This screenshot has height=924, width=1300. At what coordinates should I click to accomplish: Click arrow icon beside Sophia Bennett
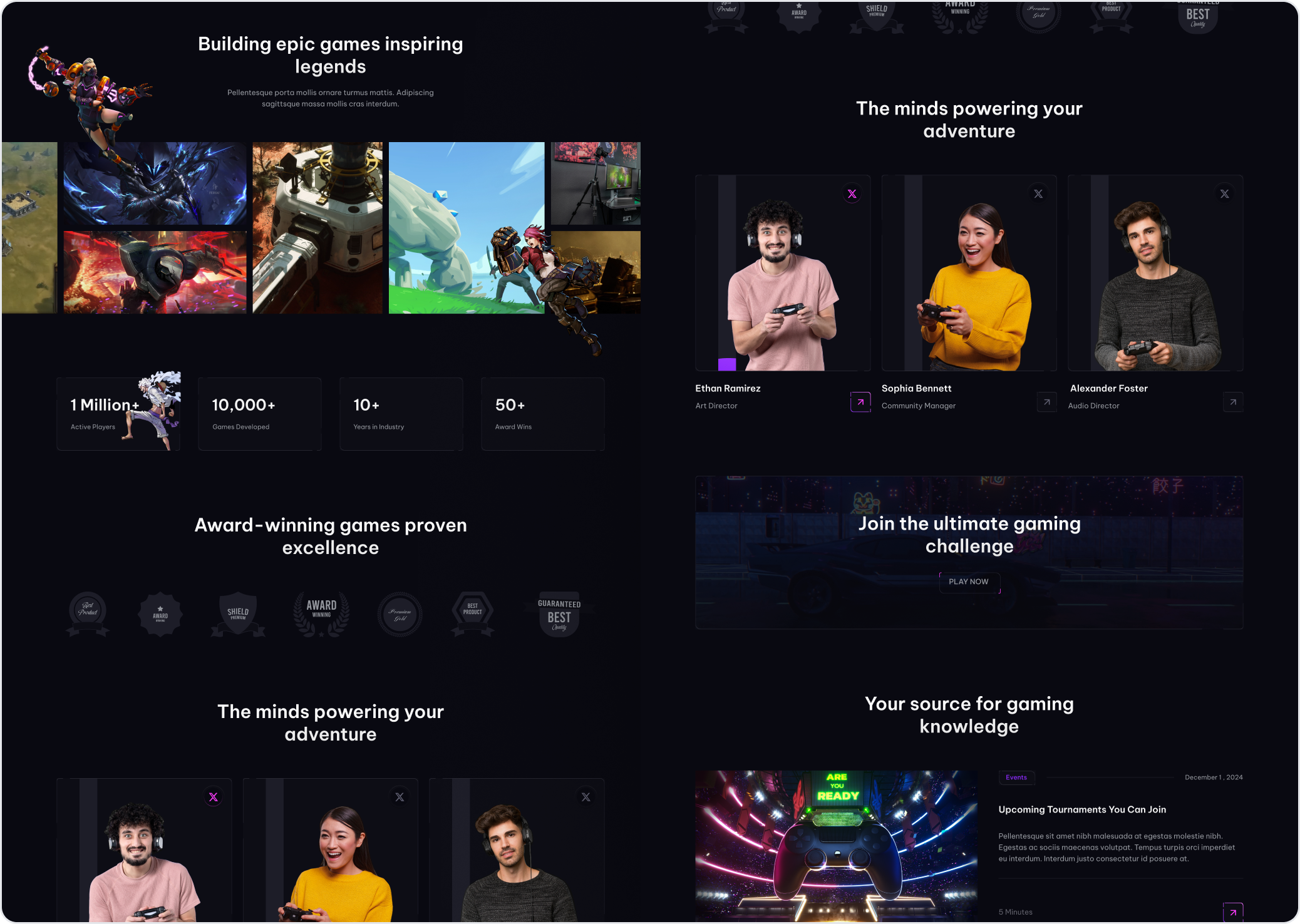click(x=1046, y=402)
